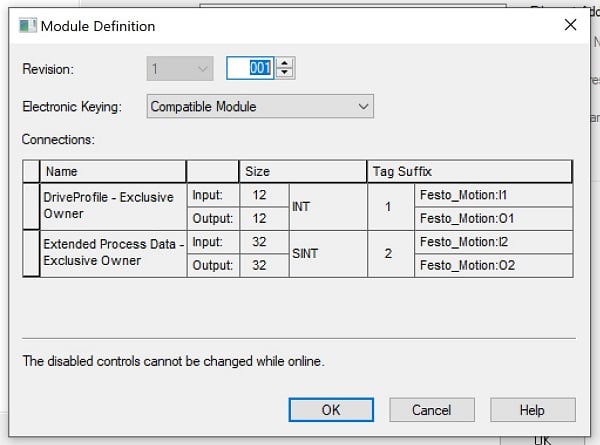Screen dimensions: 600x445
Task: Click the Festo_Motion:O2 tag cell
Action: tap(494, 265)
